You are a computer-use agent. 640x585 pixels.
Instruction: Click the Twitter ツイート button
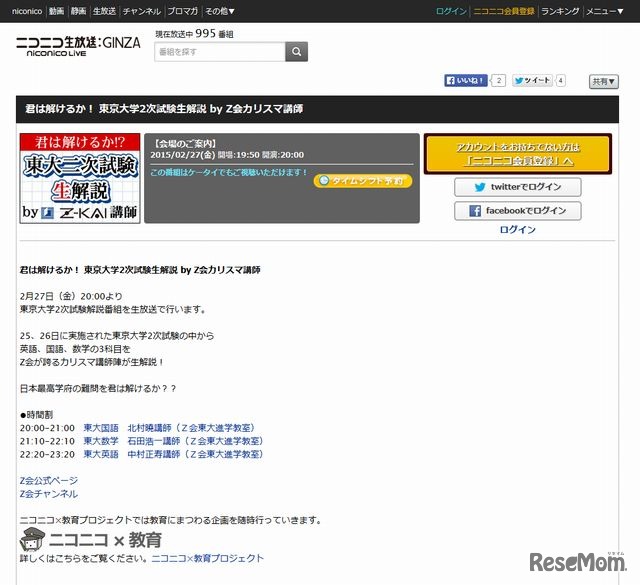532,80
